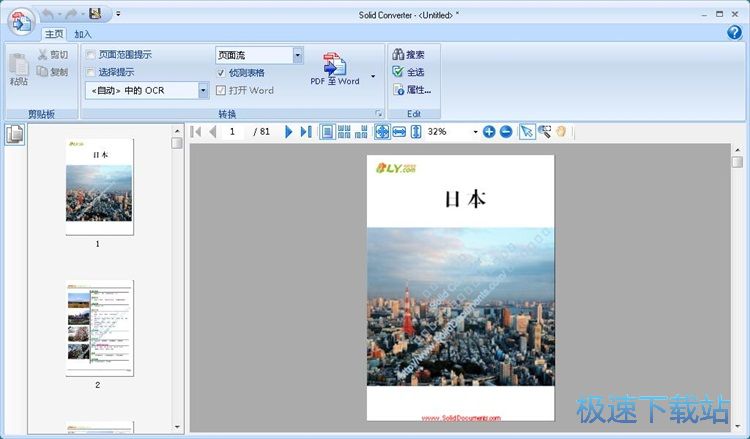The image size is (750, 439).
Task: Select the page 2 thumbnail
Action: (99, 328)
